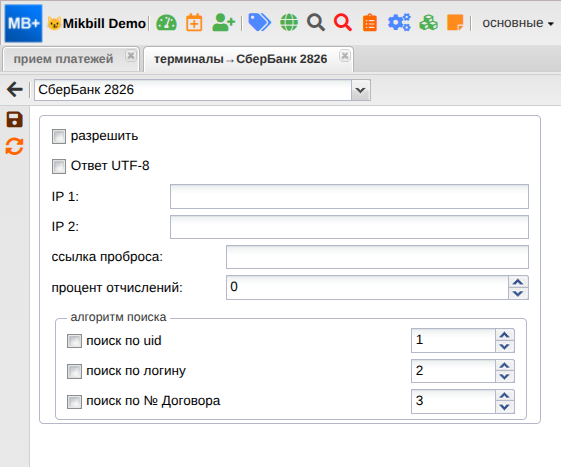Click the orange sticky note icon
Screen dimensions: 561x467
coord(455,23)
